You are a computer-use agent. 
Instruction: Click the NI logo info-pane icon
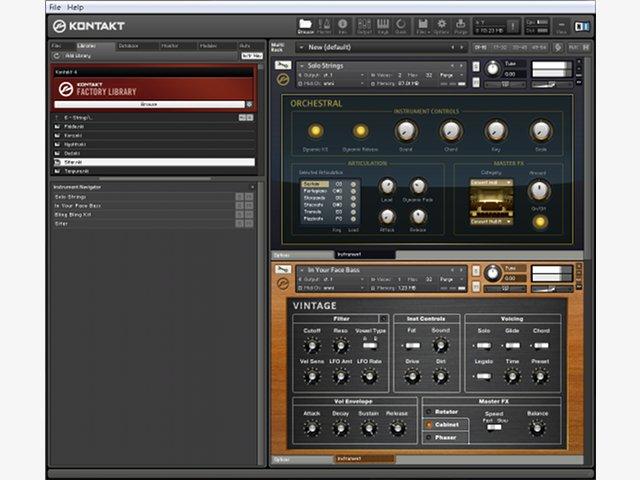click(x=582, y=27)
